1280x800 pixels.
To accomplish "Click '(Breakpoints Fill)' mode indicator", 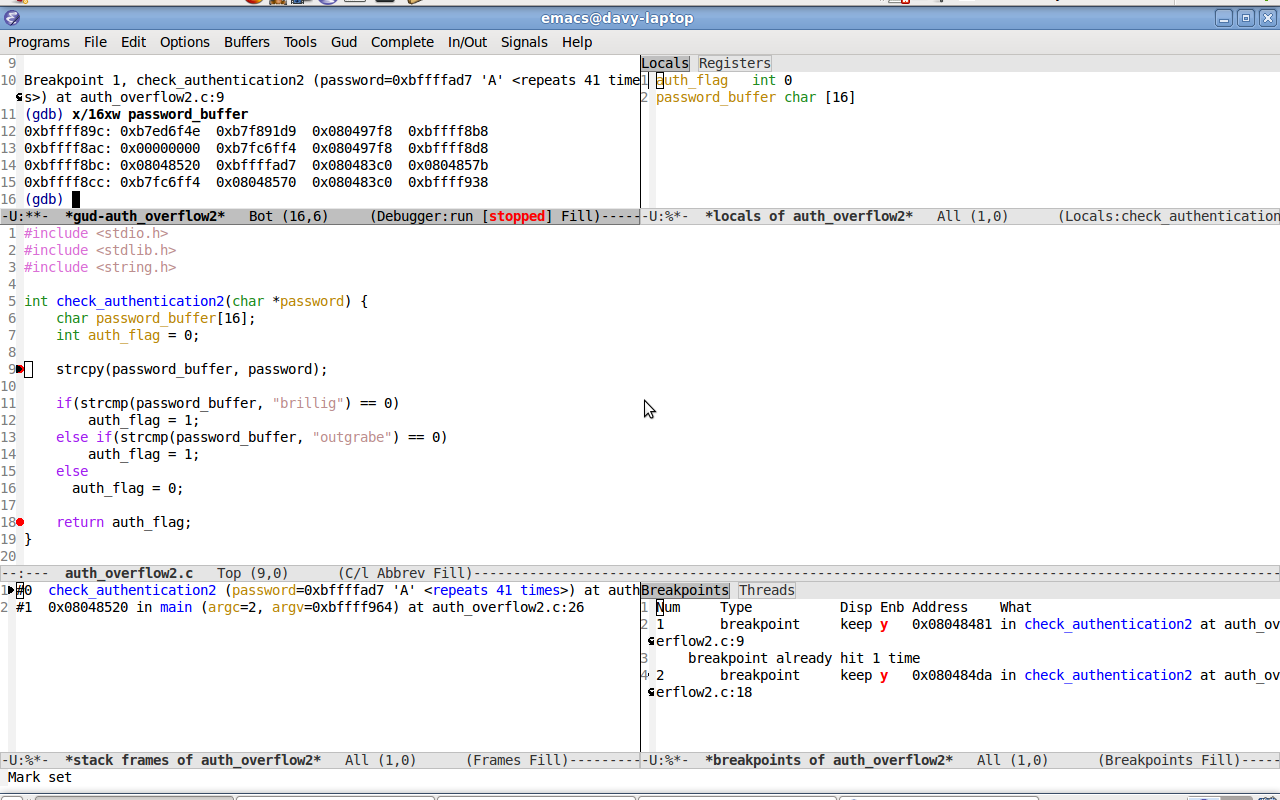I will pyautogui.click(x=1169, y=760).
